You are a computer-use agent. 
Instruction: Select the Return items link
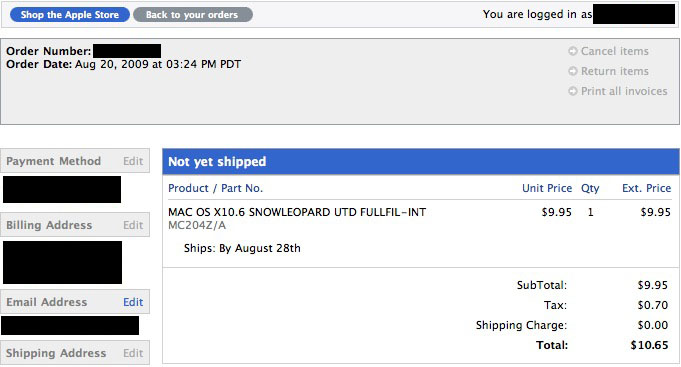(x=615, y=71)
